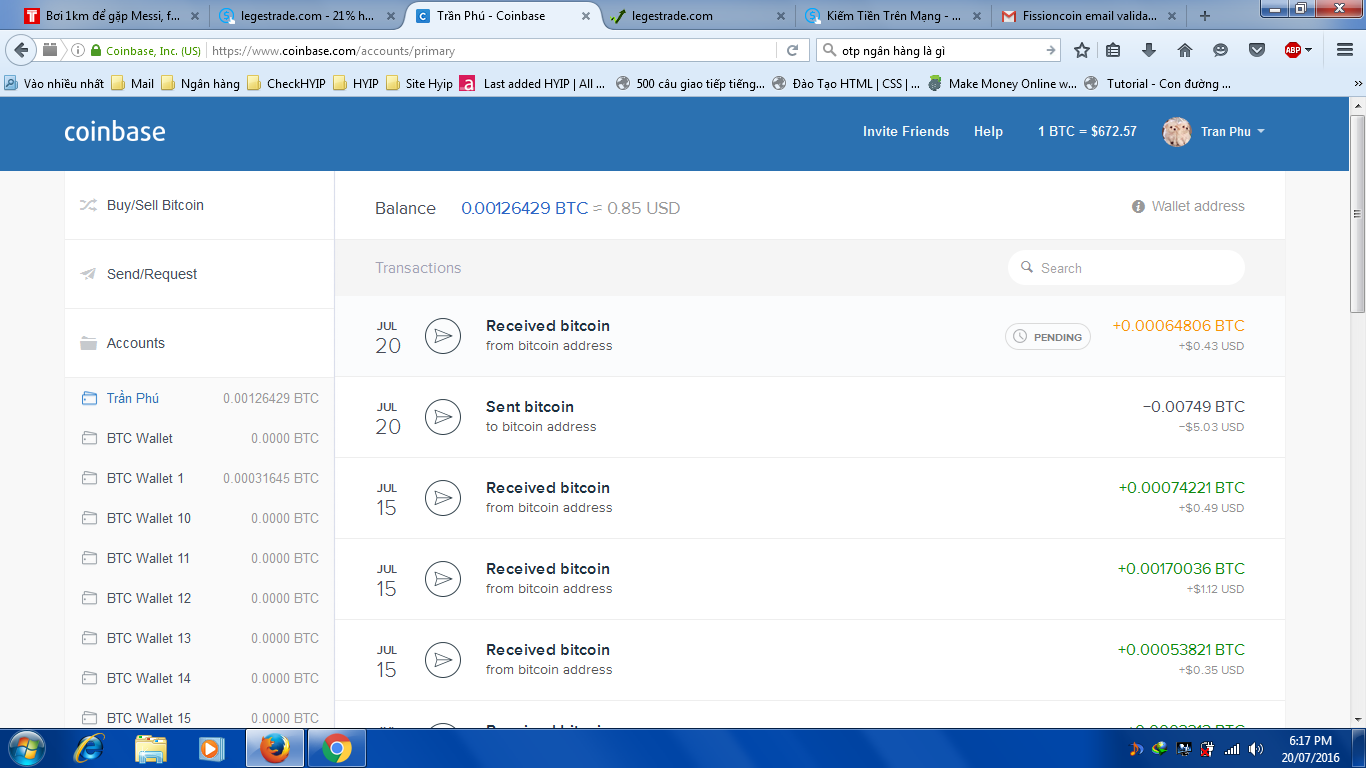Click the volume speaker tray icon
The width and height of the screenshot is (1366, 768).
[x=1255, y=749]
